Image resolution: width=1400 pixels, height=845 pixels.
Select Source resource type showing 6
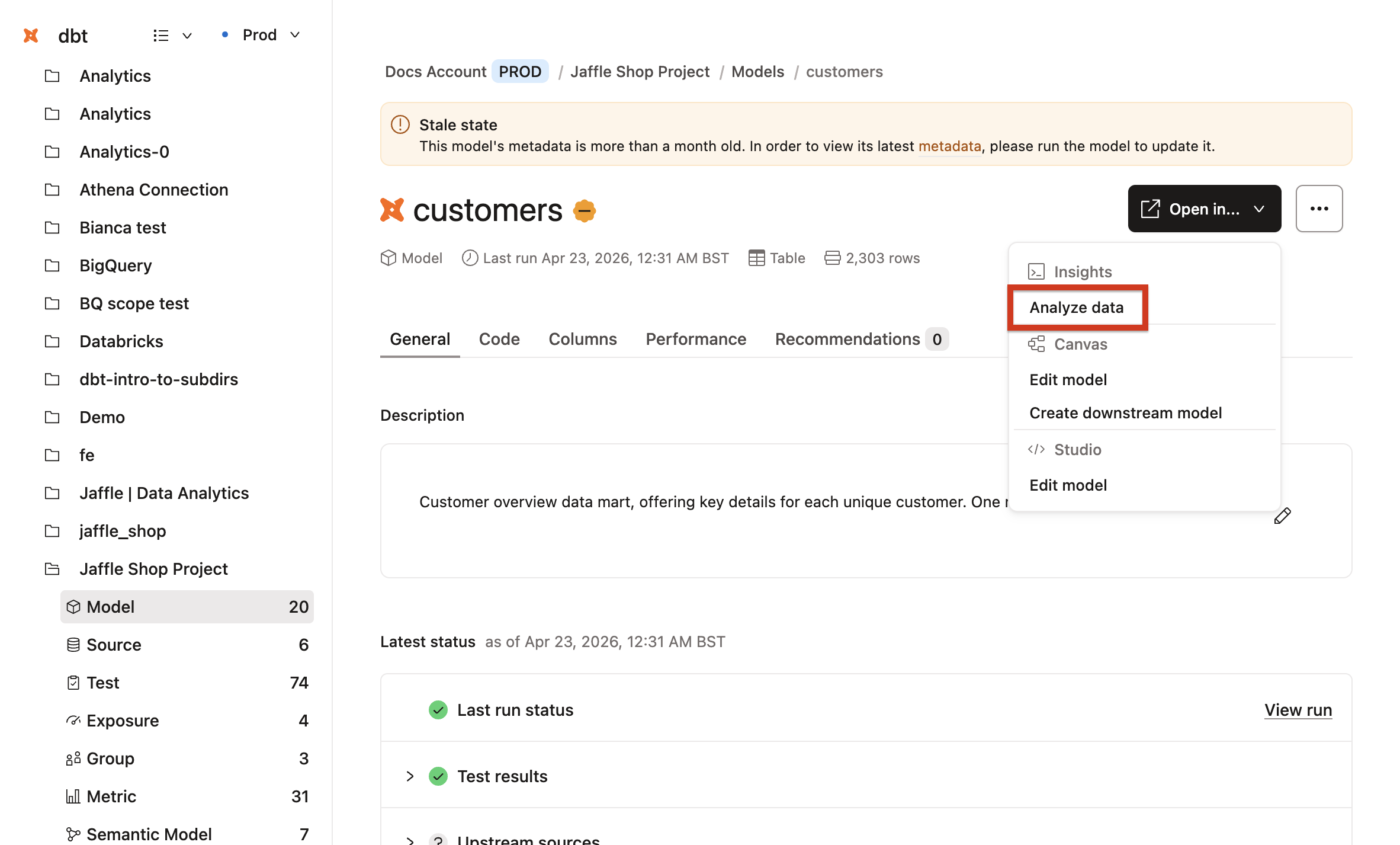(187, 645)
